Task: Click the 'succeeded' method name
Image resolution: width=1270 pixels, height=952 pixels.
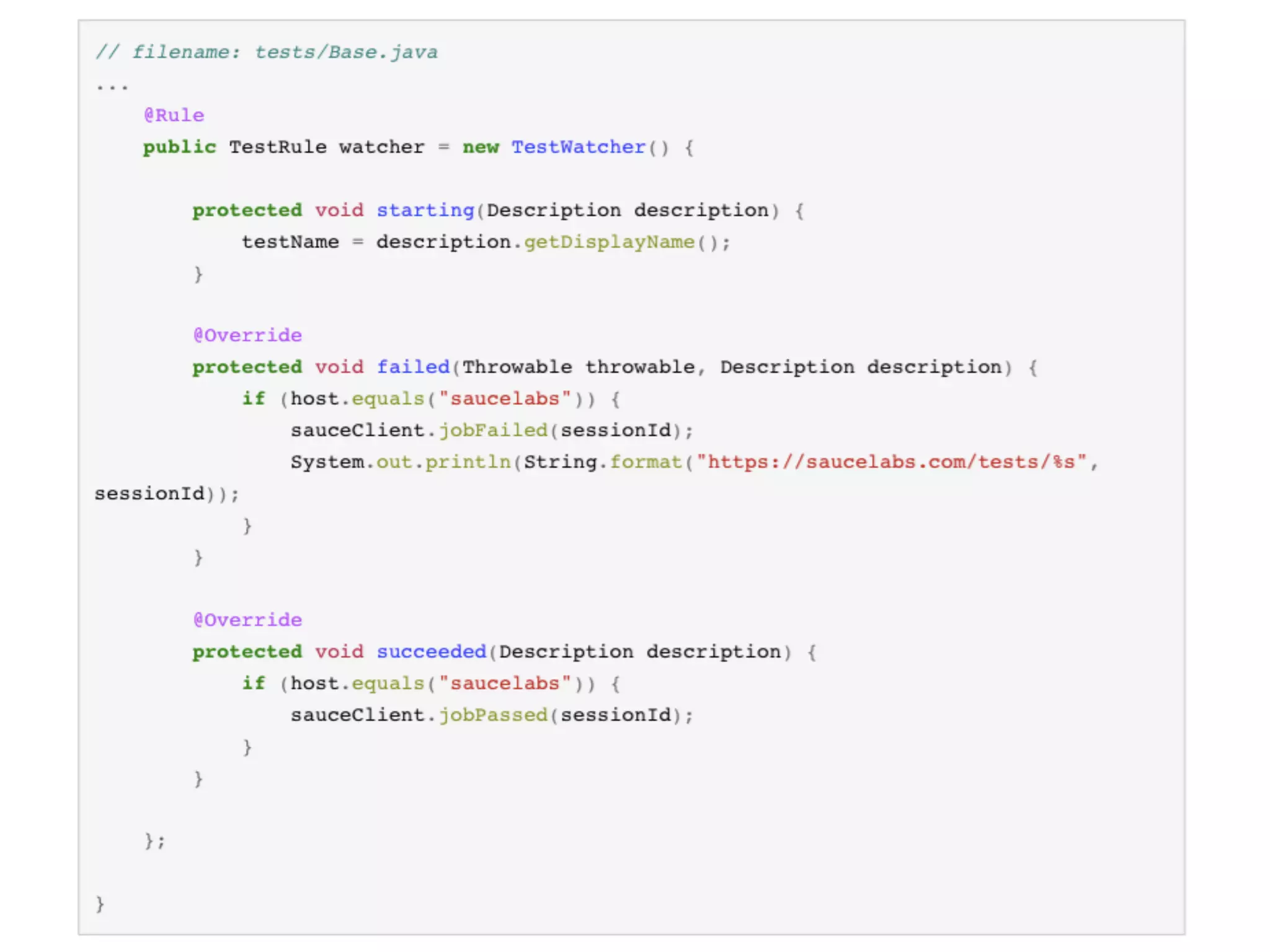Action: 431,651
